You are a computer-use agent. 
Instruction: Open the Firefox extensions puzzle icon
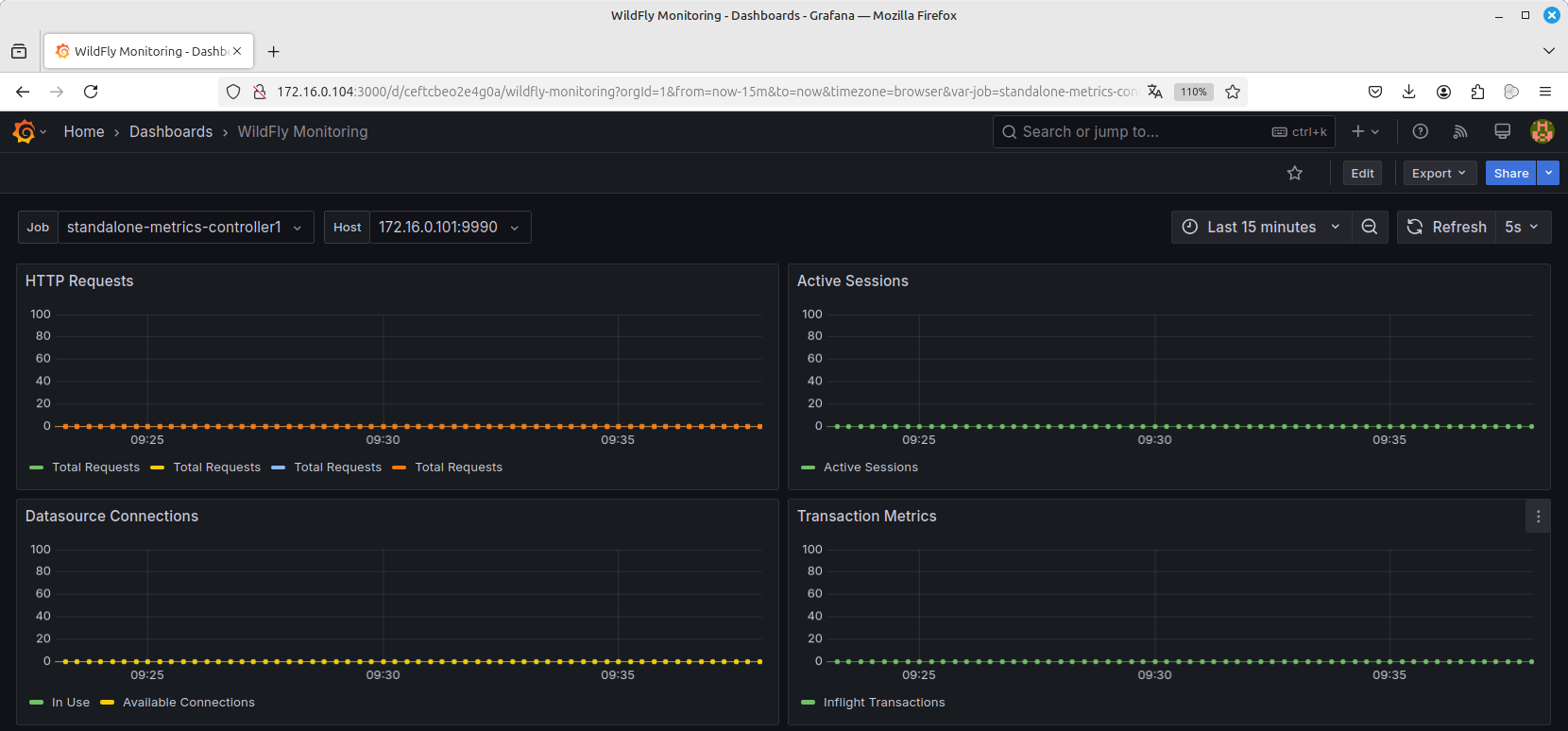[x=1477, y=92]
